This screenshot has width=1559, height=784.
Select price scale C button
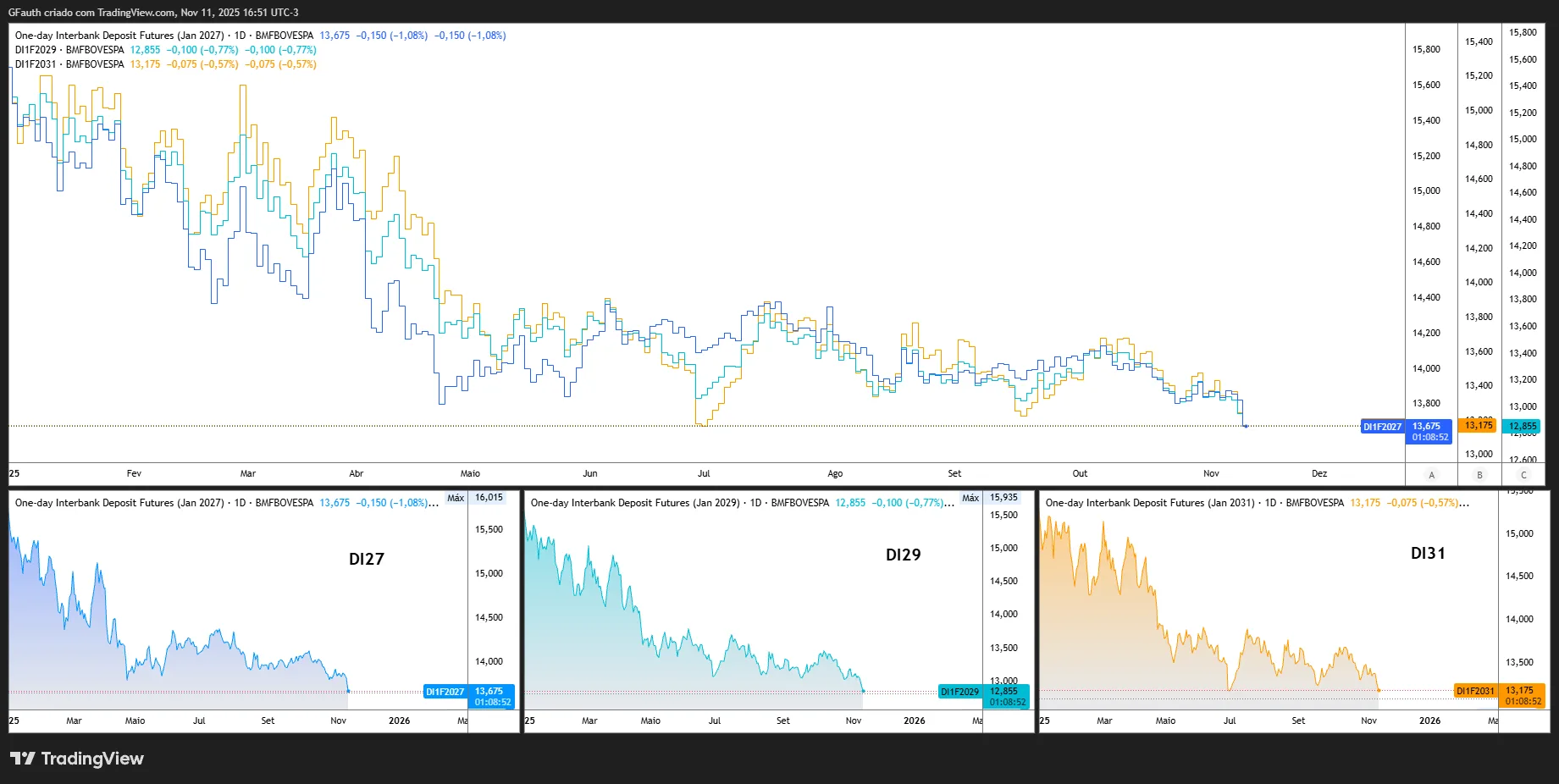(1523, 475)
